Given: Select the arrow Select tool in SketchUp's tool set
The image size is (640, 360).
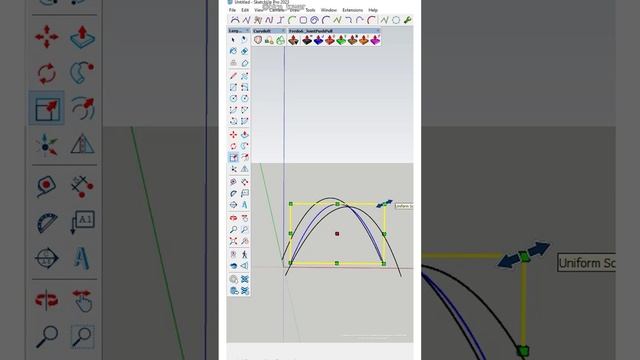Looking at the screenshot, I should (233, 40).
